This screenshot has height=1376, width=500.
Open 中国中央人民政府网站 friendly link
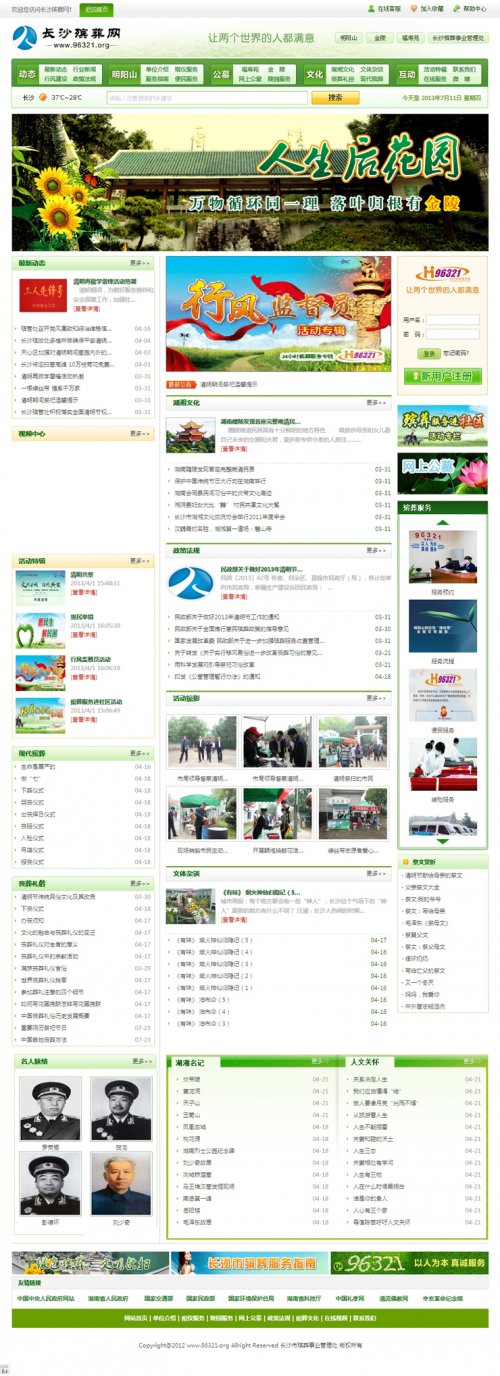click(45, 1298)
